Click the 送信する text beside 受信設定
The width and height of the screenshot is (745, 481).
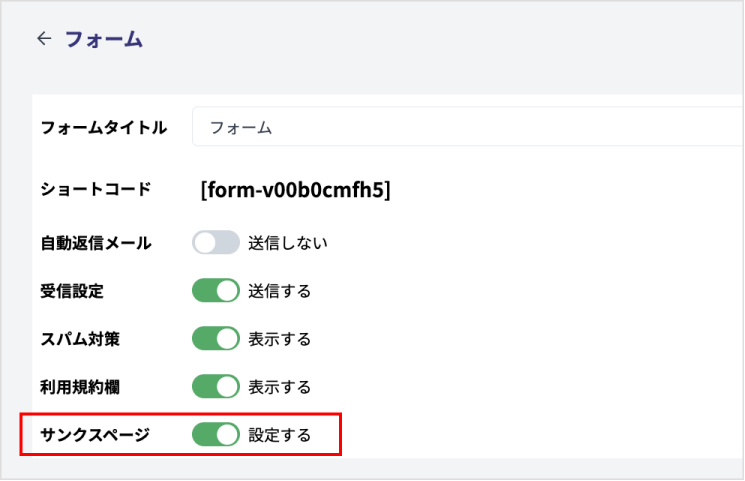coord(280,292)
